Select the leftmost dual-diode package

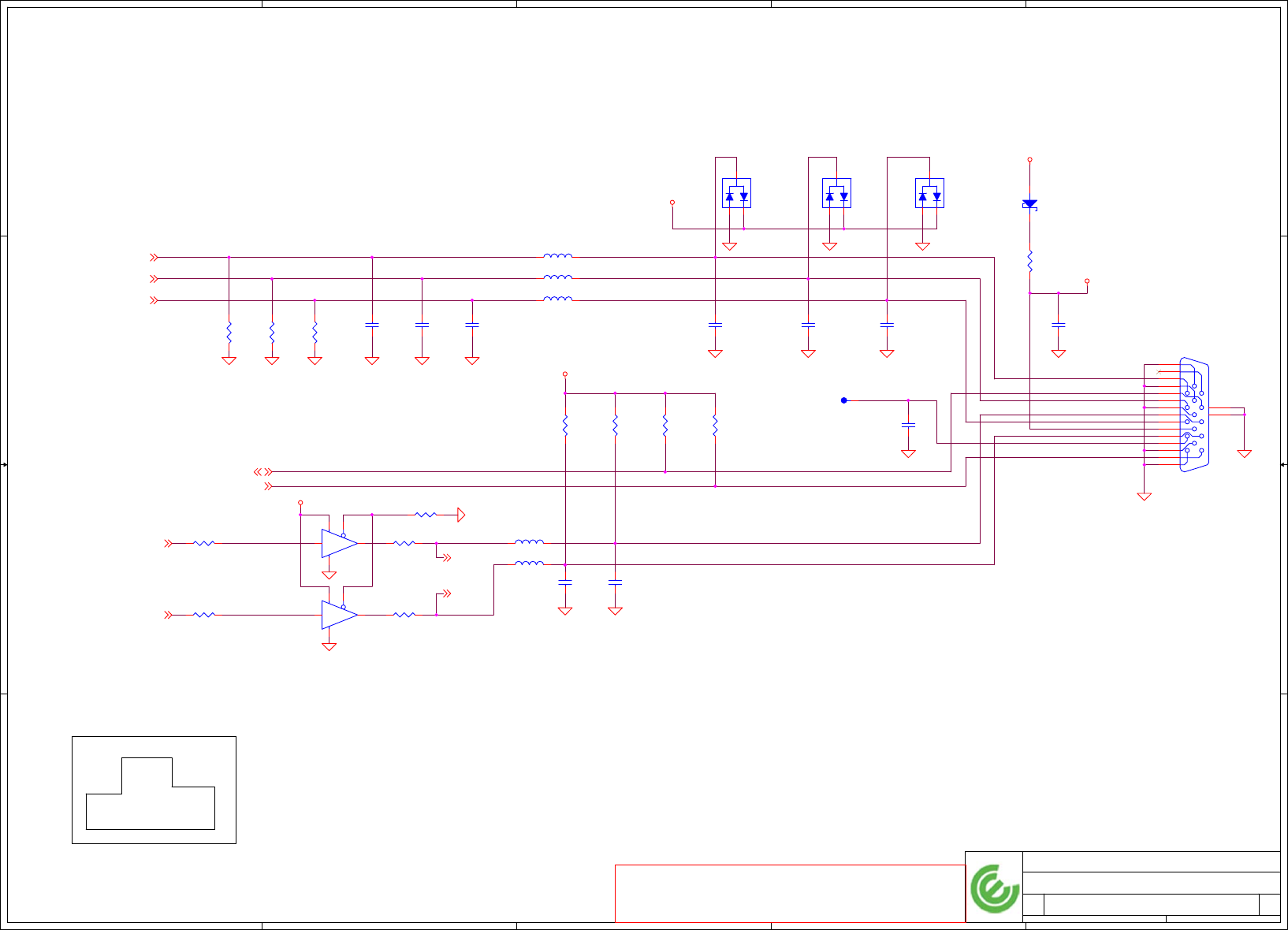point(736,193)
